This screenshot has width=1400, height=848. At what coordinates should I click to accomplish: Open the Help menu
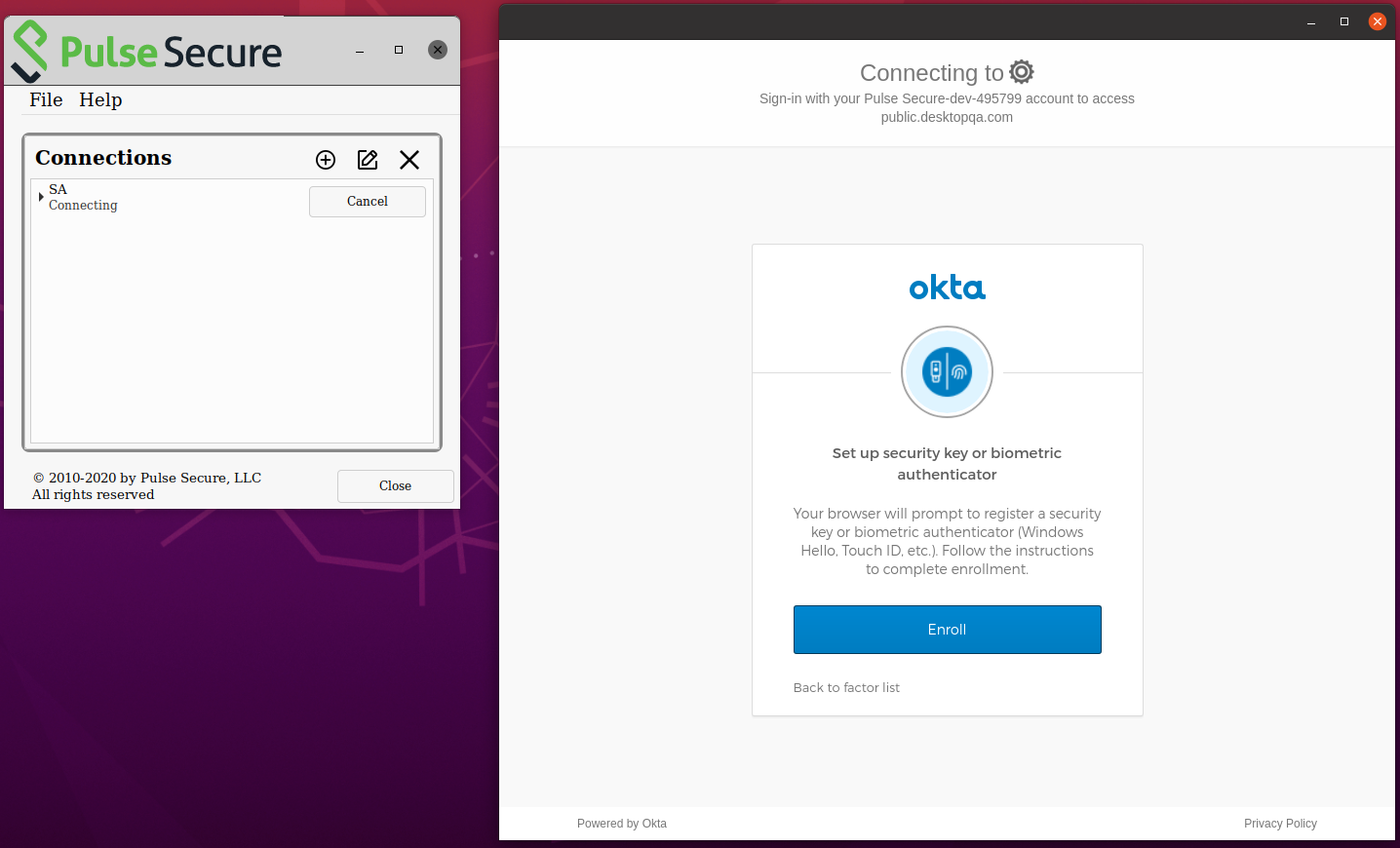pyautogui.click(x=100, y=99)
